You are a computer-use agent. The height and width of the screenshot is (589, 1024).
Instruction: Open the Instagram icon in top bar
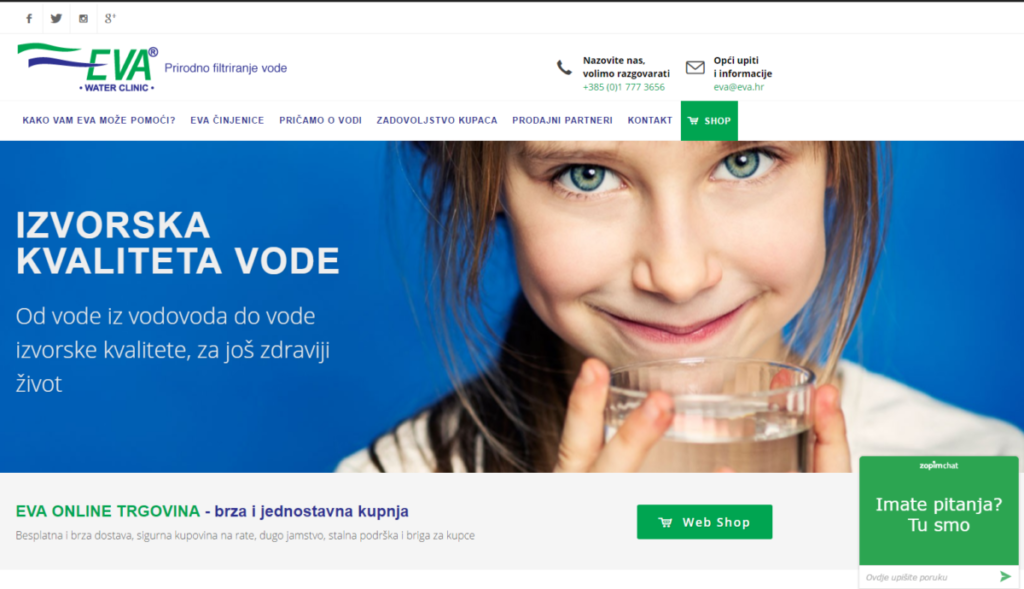pos(83,18)
